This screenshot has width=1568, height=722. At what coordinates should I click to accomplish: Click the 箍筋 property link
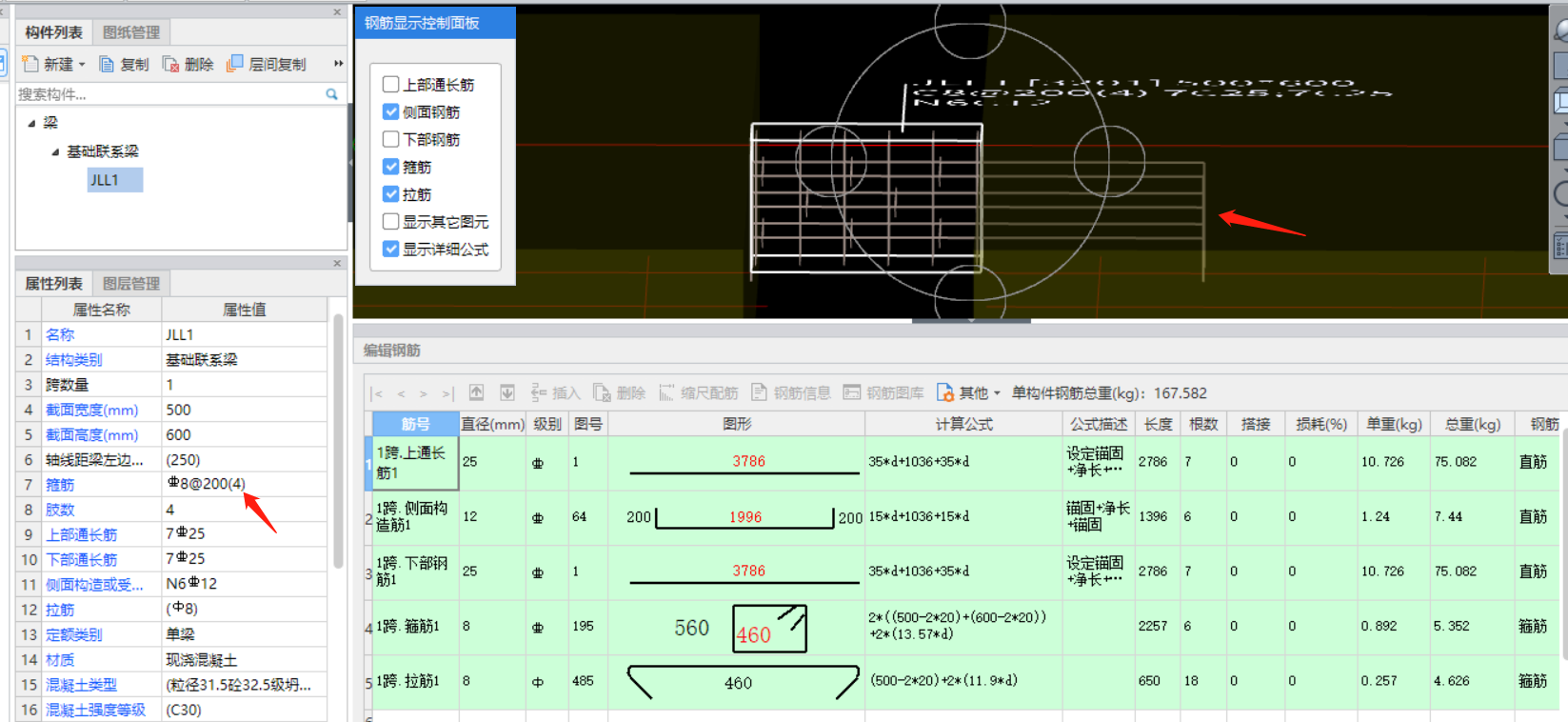[60, 485]
